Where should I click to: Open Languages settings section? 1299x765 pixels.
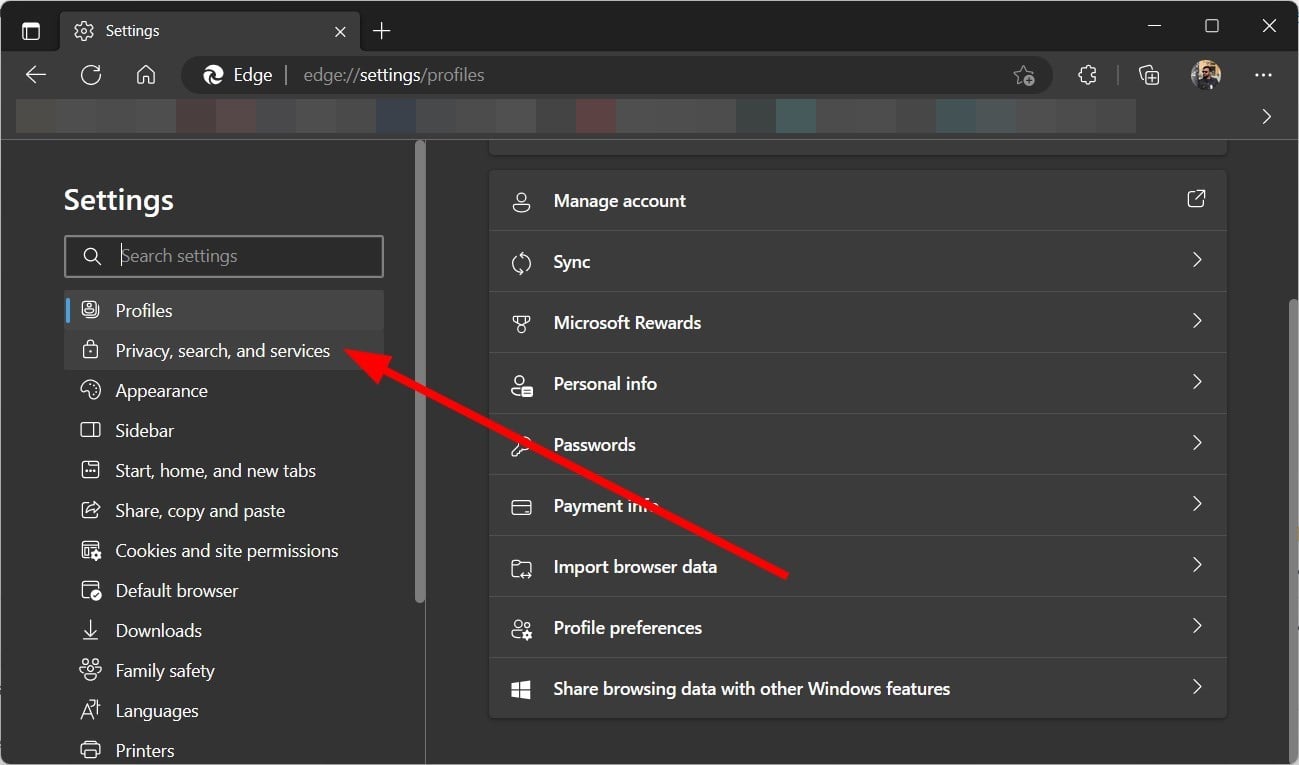click(x=224, y=710)
